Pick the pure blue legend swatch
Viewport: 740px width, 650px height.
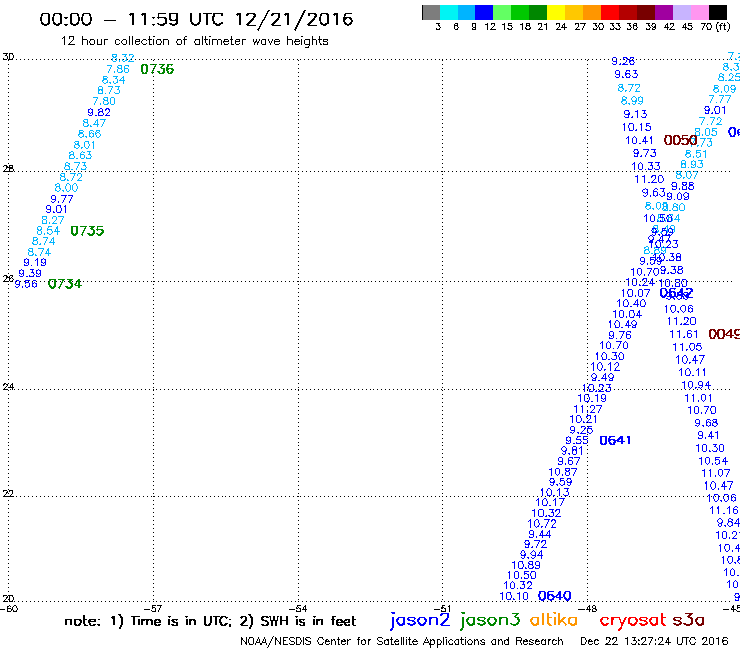(484, 12)
